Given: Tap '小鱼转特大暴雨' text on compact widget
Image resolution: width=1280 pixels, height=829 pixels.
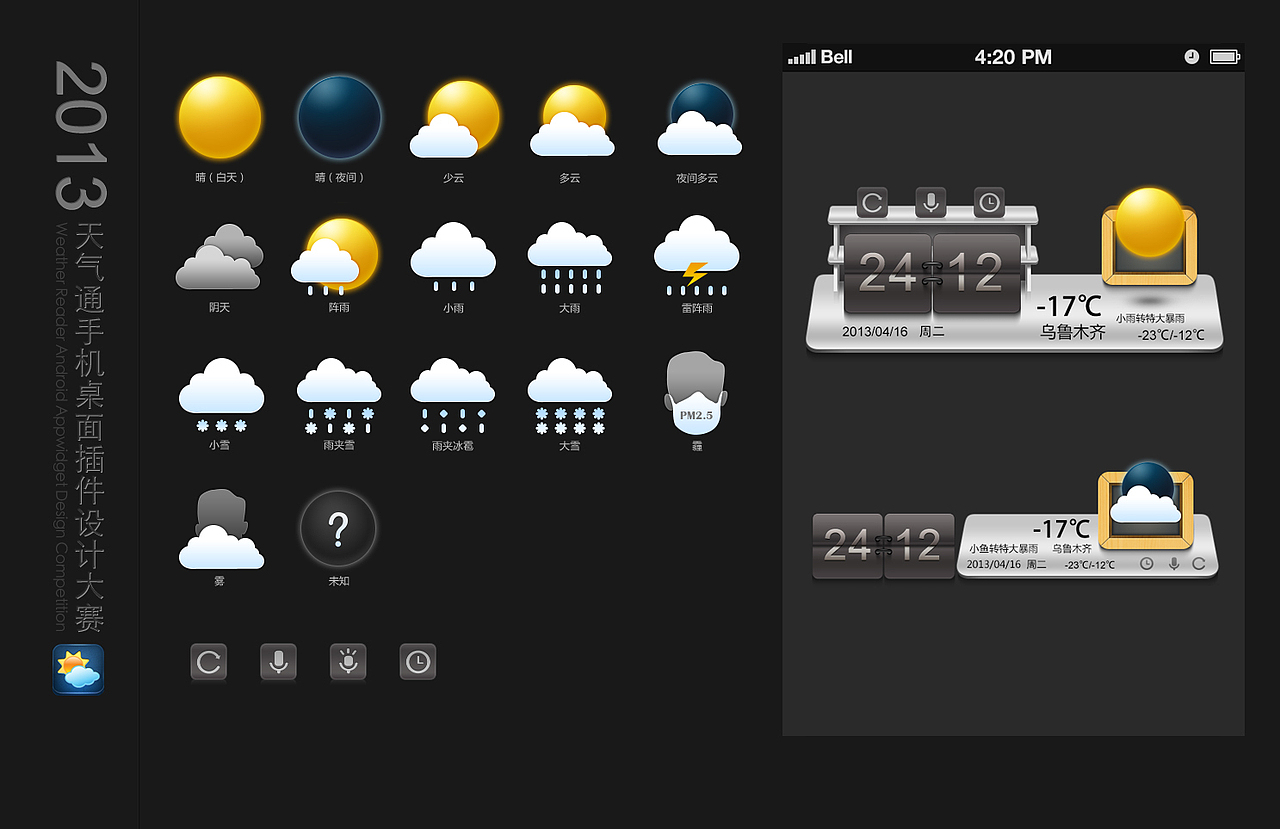Looking at the screenshot, I should click(x=1003, y=549).
